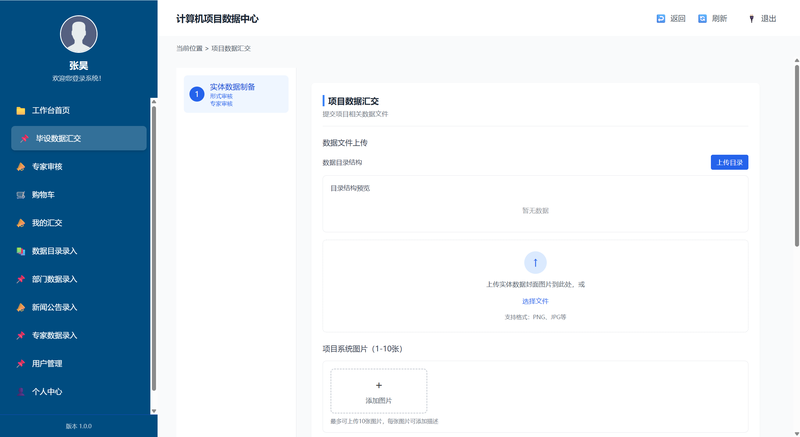Click the user avatar picture
The image size is (800, 437).
78,35
